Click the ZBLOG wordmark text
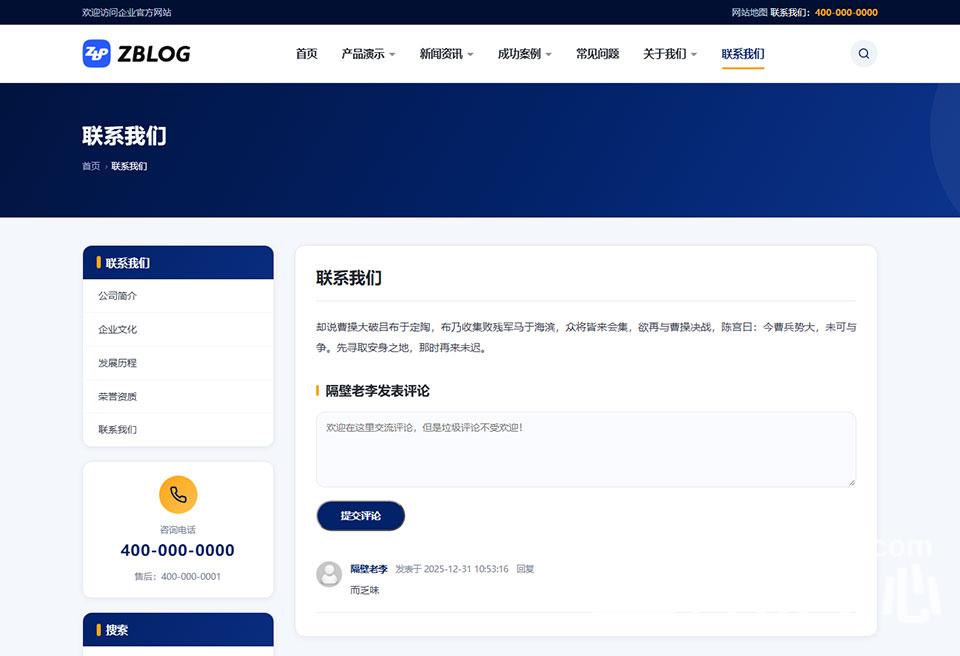 tap(154, 54)
